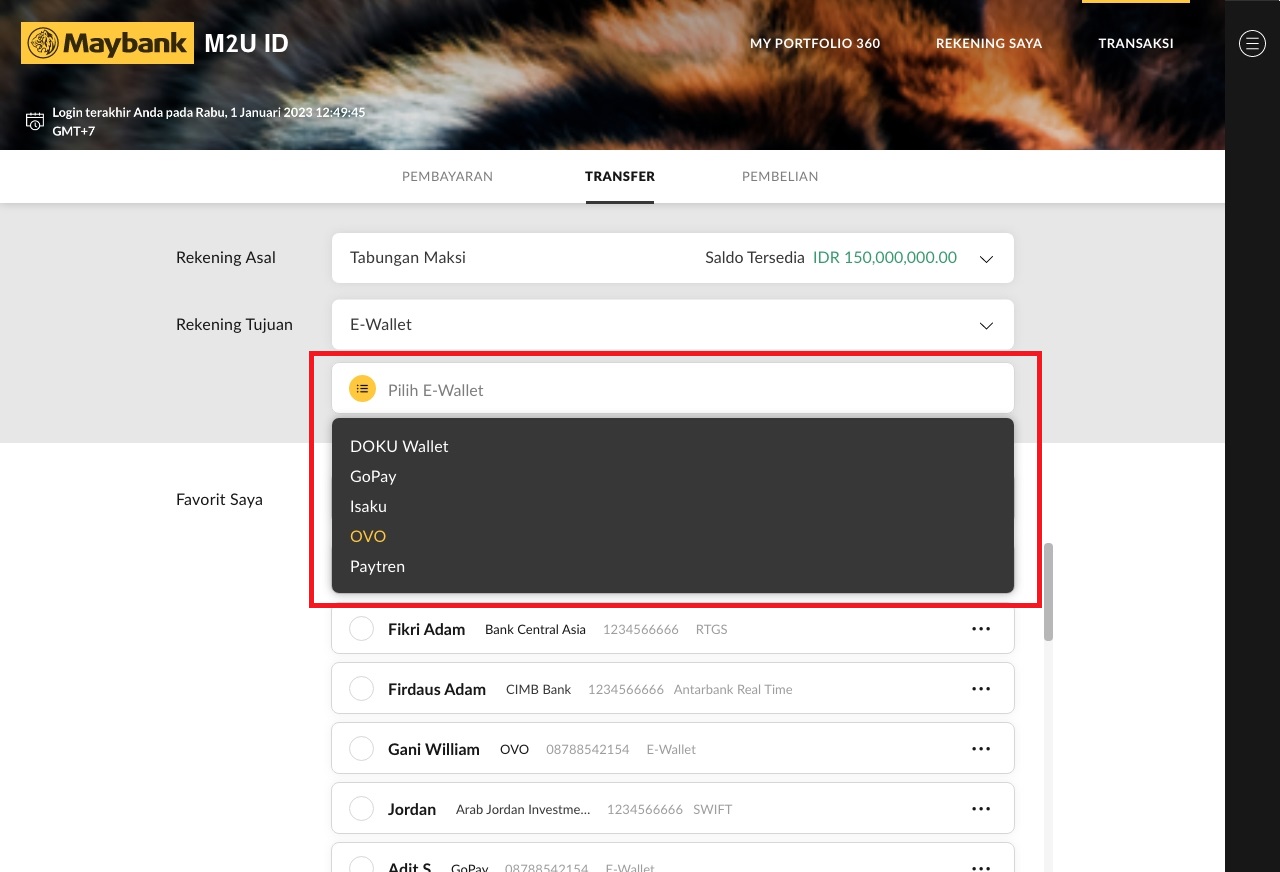
Task: Select the Fikri Adam radio button
Action: pos(361,629)
